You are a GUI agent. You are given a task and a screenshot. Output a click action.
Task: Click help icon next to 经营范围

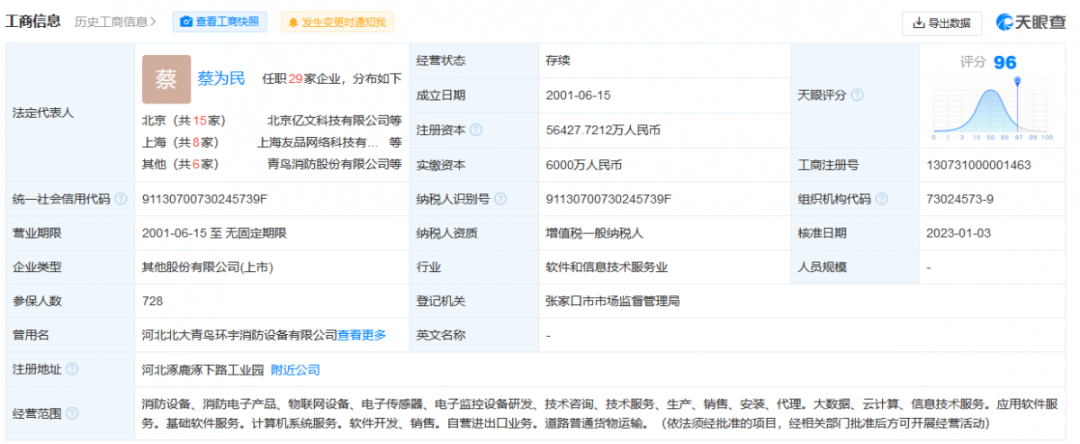[x=72, y=413]
